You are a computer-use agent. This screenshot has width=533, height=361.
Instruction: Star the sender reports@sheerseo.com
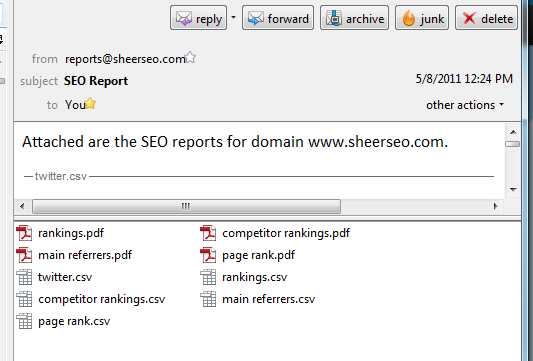pyautogui.click(x=191, y=57)
